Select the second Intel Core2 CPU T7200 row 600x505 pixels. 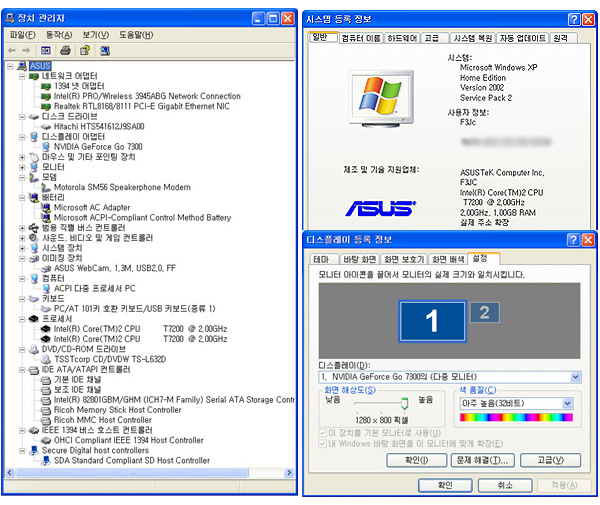pyautogui.click(x=134, y=339)
